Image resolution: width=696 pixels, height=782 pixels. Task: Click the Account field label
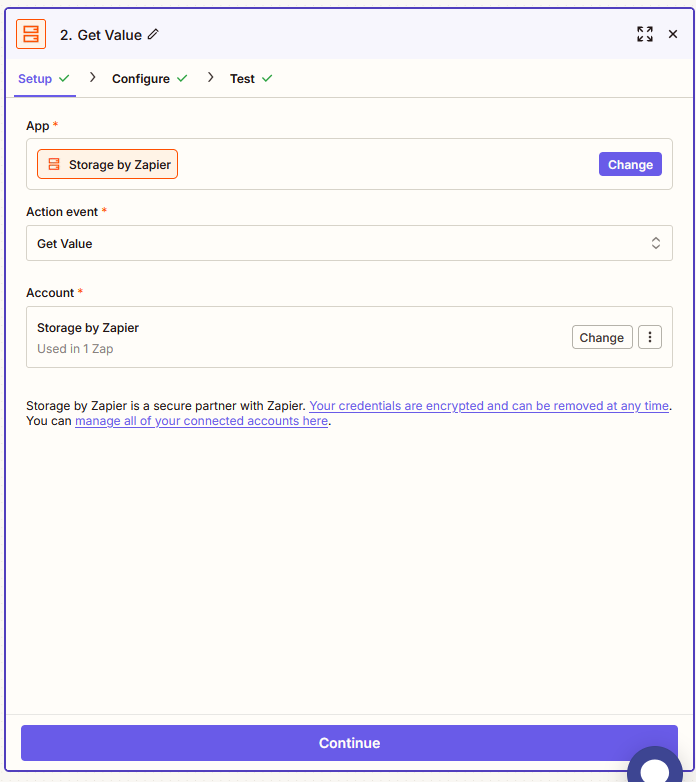(50, 293)
